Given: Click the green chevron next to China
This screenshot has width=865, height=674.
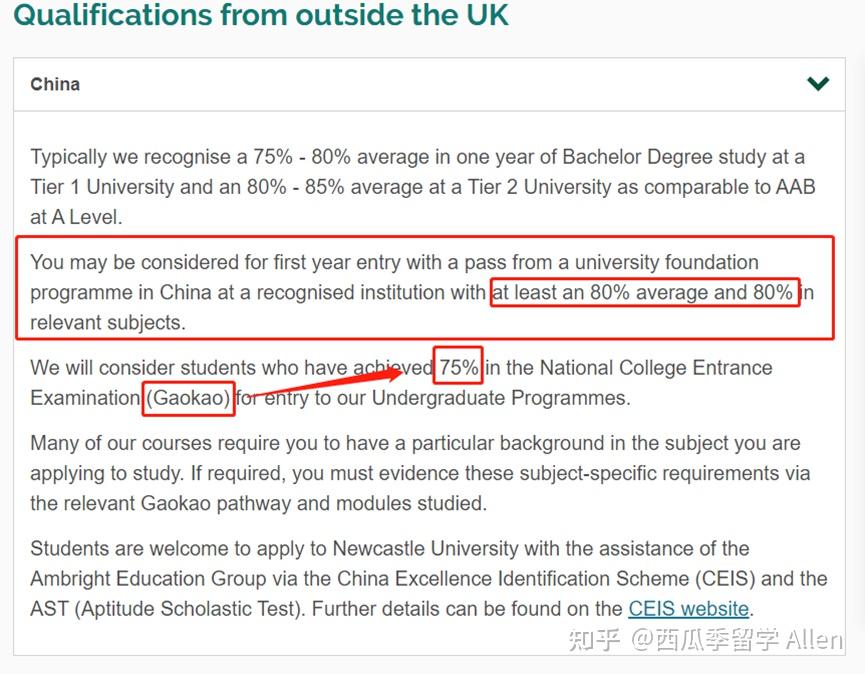Looking at the screenshot, I should coord(818,84).
